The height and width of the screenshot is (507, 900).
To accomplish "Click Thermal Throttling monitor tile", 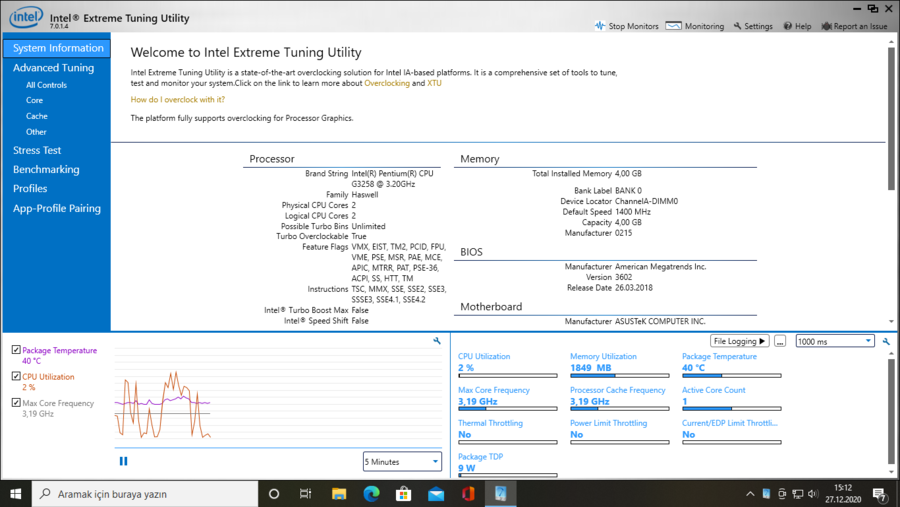I will pos(507,432).
